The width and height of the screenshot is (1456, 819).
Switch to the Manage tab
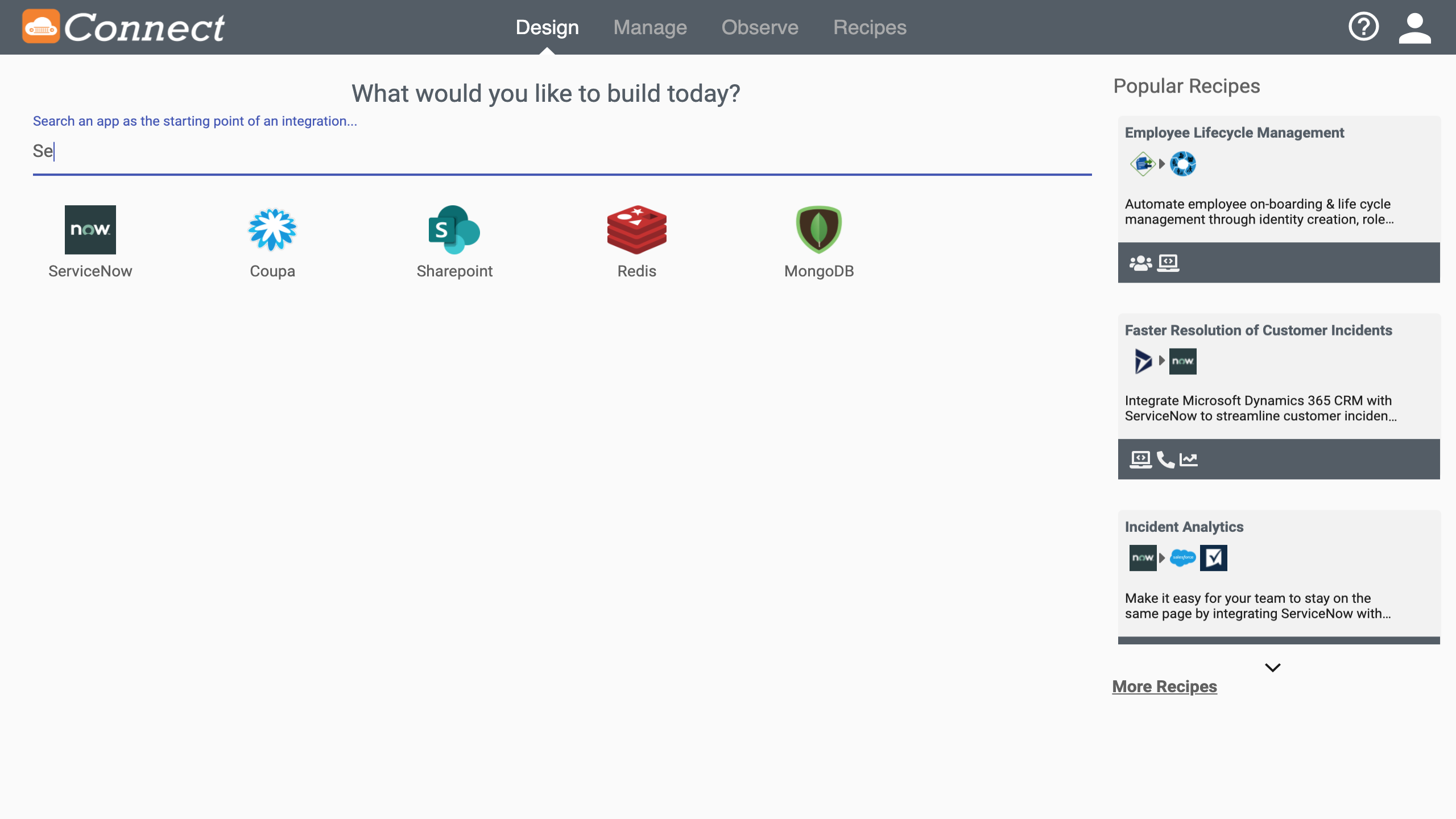(x=650, y=27)
